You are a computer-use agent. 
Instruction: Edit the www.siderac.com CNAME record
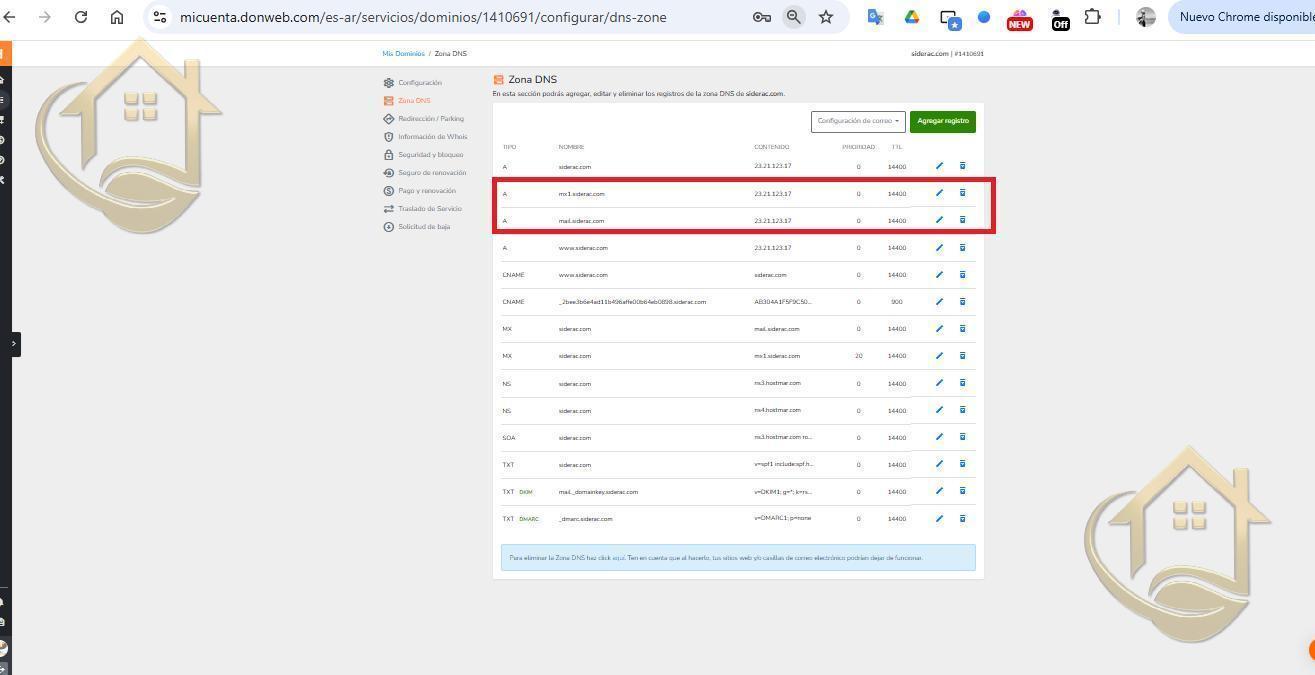click(939, 274)
